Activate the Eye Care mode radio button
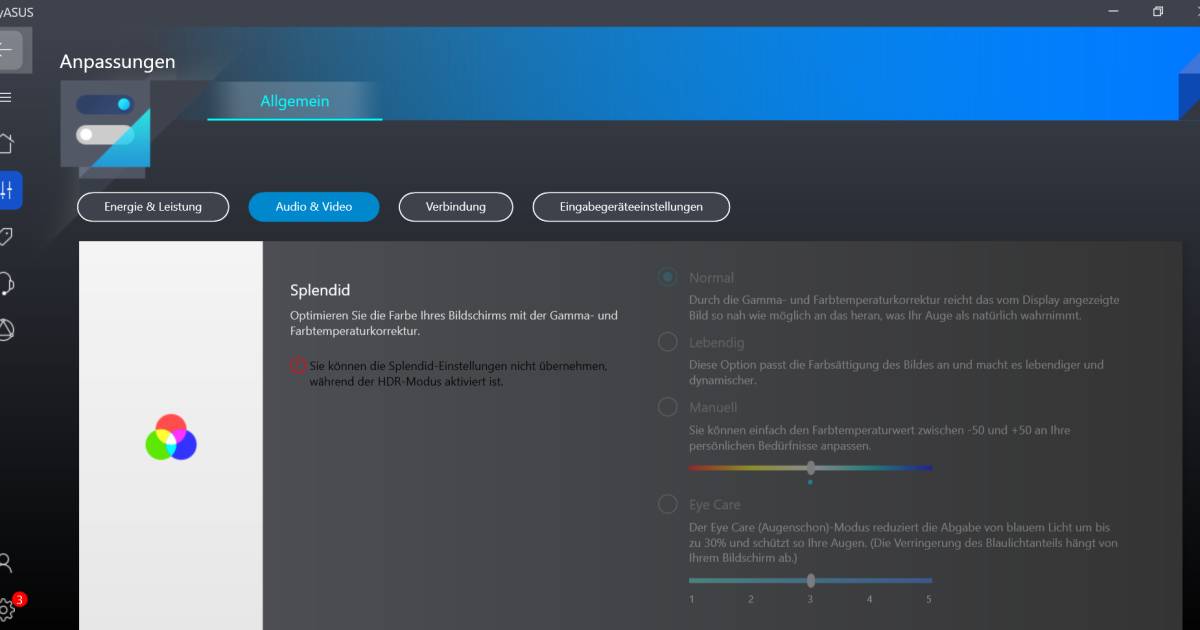1200x630 pixels. [666, 504]
